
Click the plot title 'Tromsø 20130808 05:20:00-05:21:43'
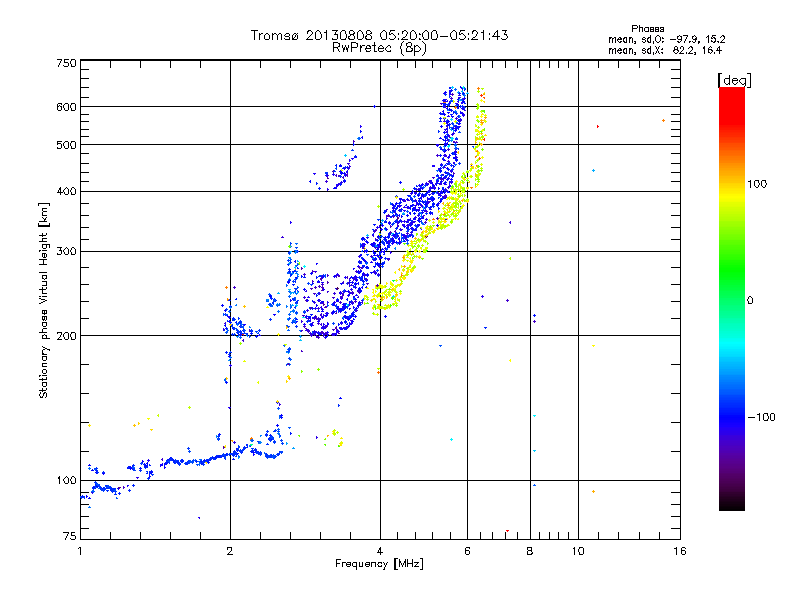379,35
